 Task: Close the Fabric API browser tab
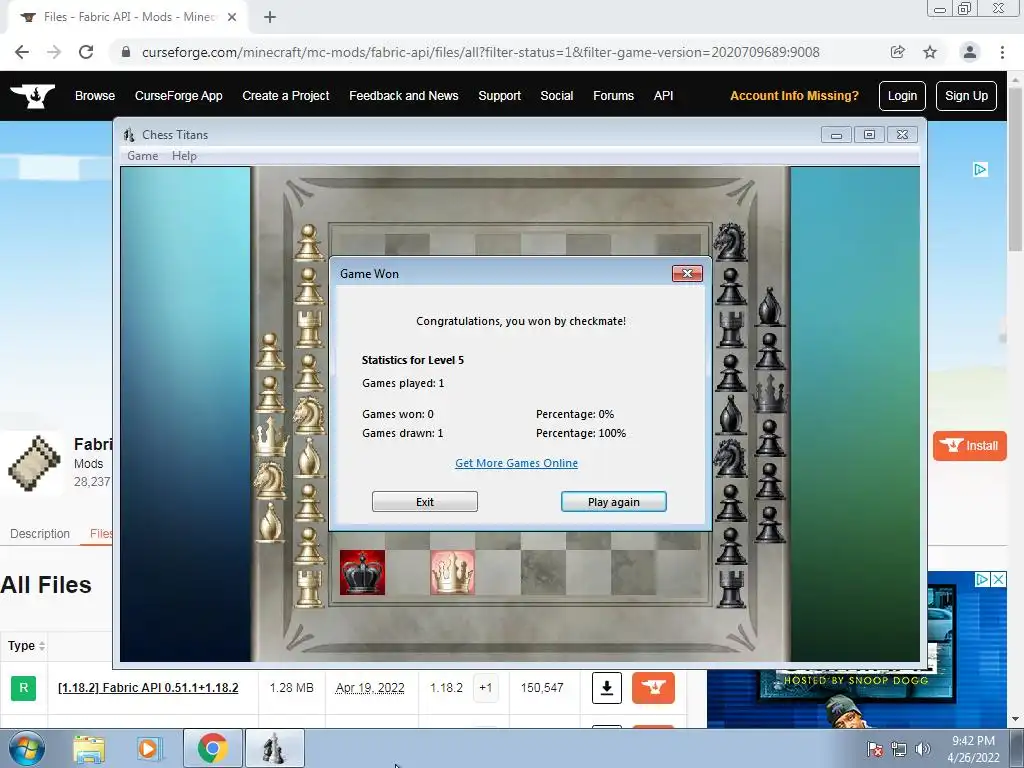232,17
